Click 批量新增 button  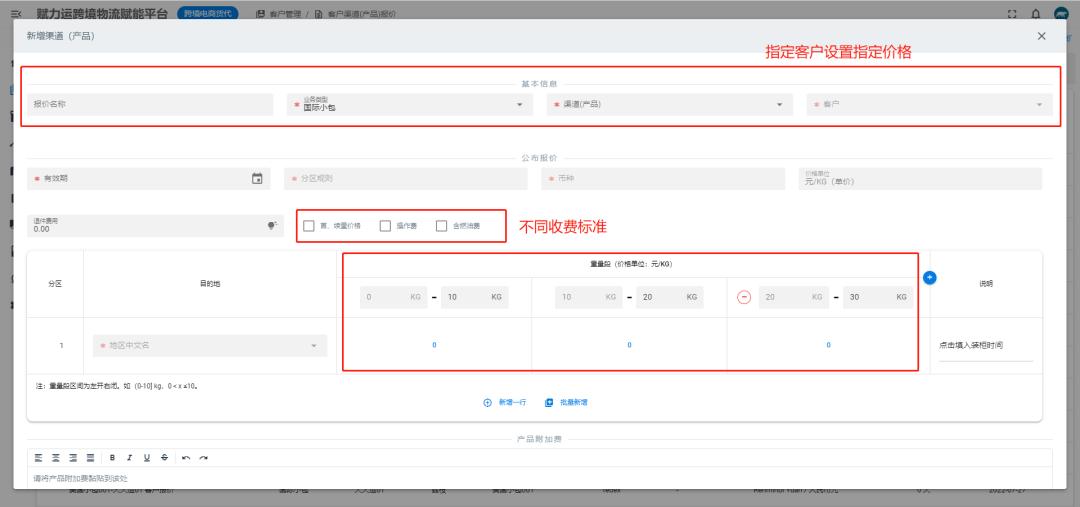click(566, 402)
